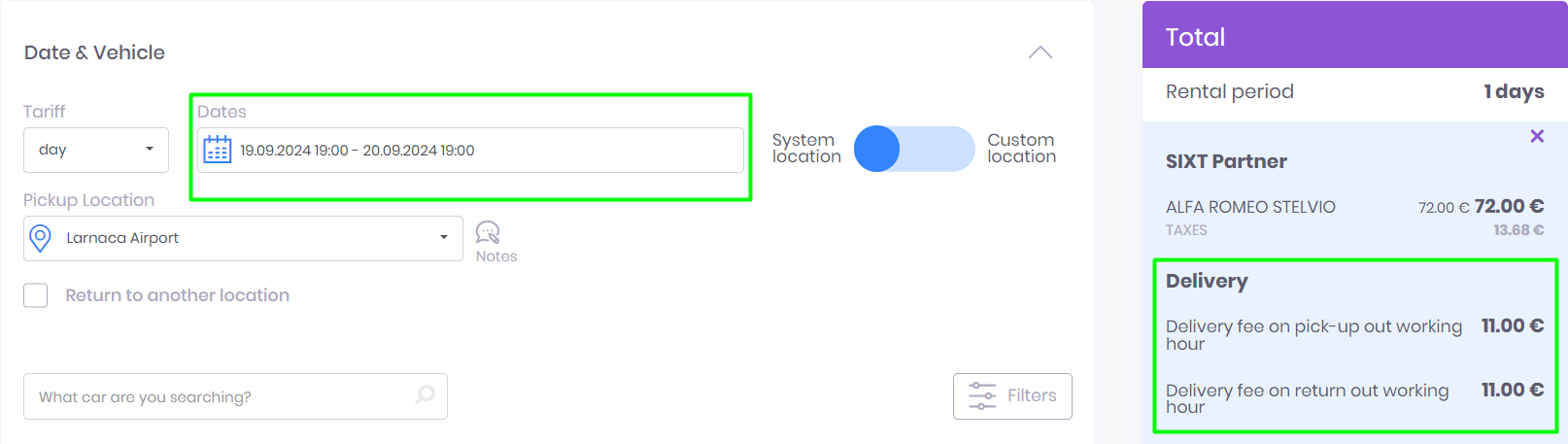
Task: Select the Custom location label
Action: click(1021, 149)
